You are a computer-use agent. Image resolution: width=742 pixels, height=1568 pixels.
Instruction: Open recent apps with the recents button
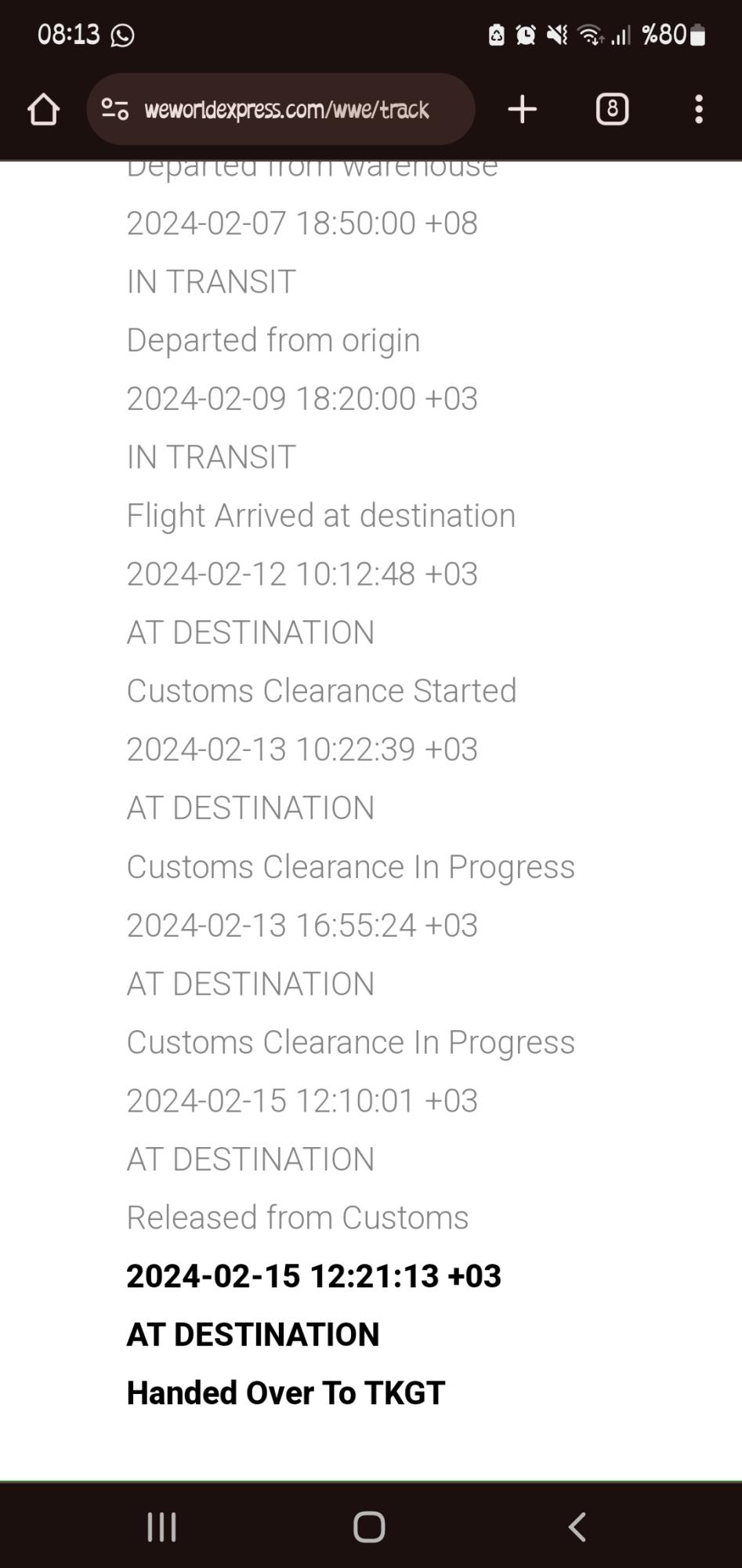coord(161,1526)
